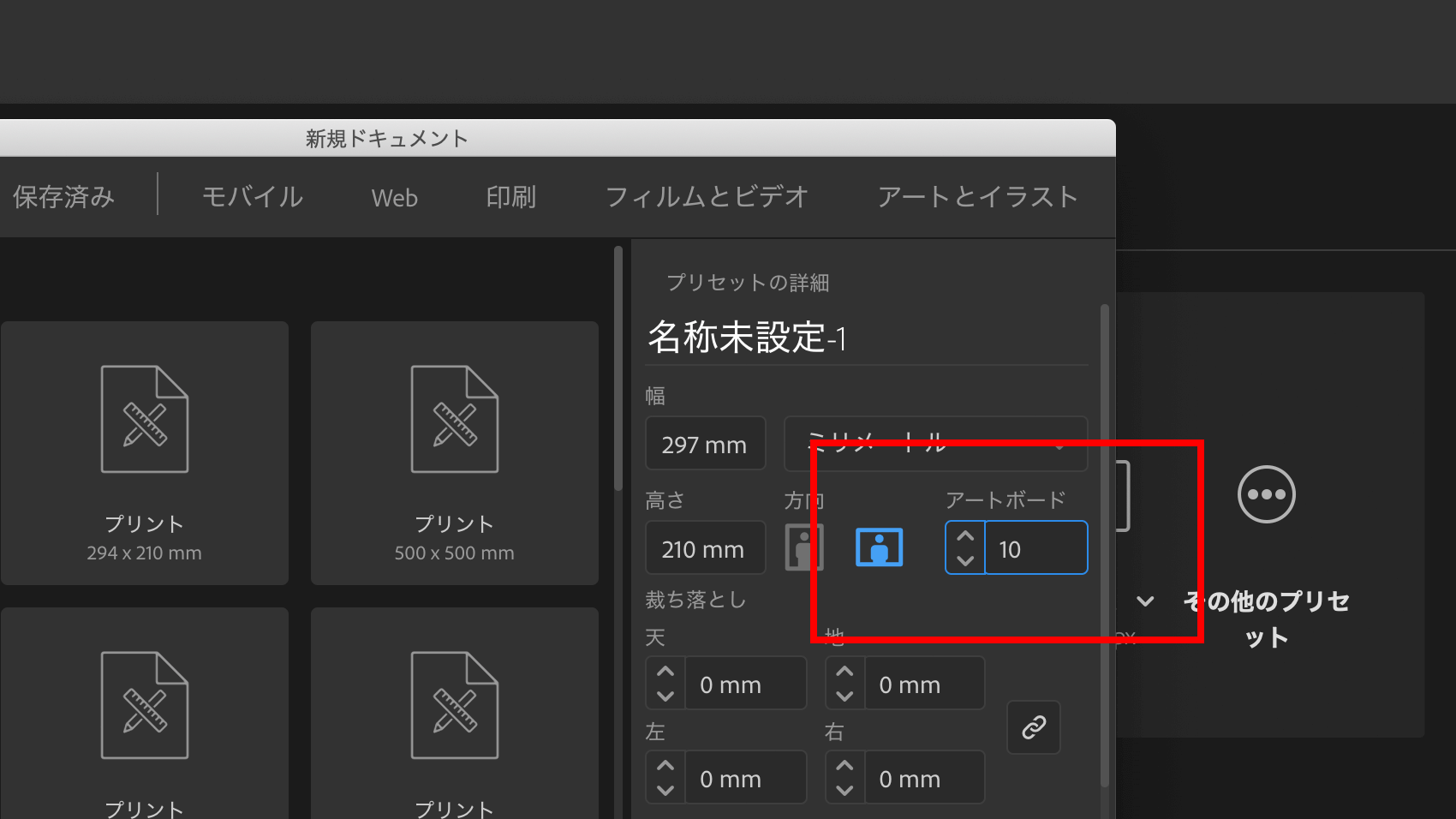
Task: Switch to the フィルムとビデオ tab
Action: [x=707, y=197]
